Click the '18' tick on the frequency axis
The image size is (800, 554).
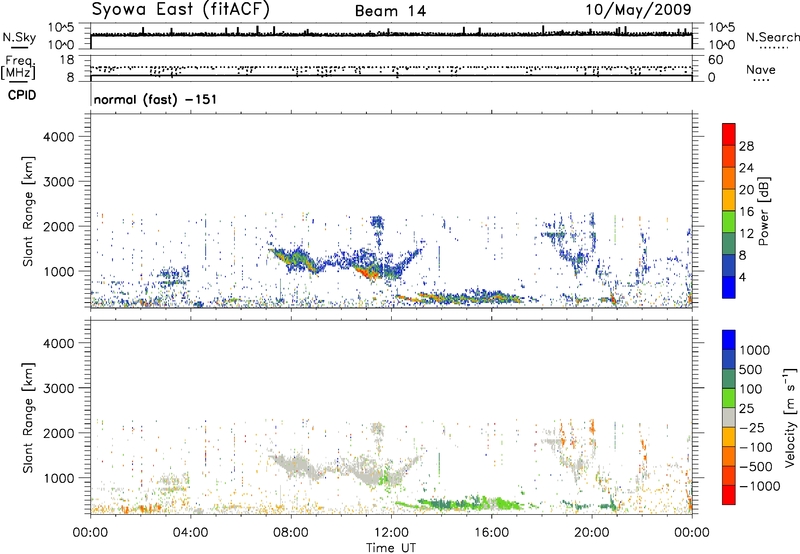tap(67, 60)
